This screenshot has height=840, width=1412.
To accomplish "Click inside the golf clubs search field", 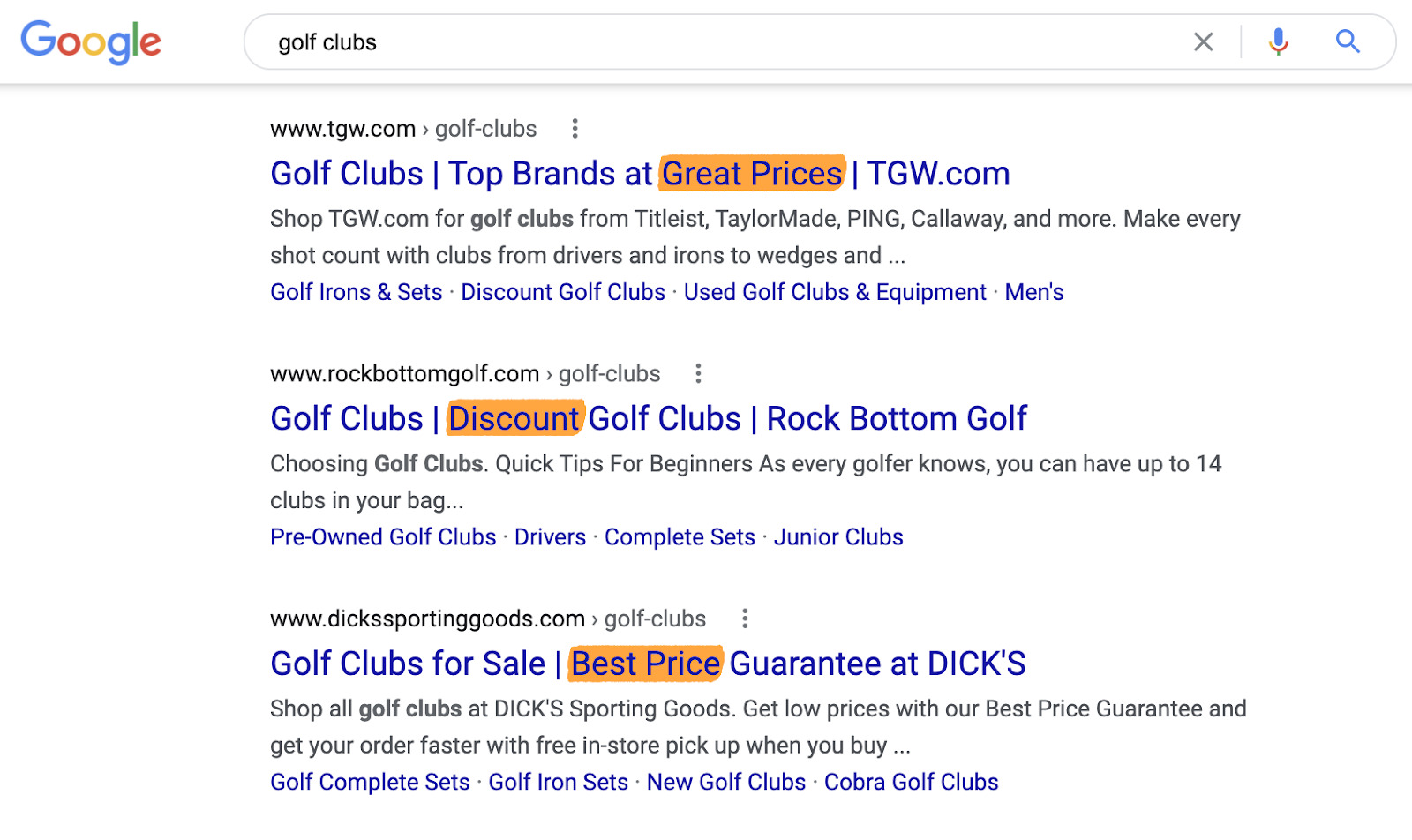I will click(706, 42).
